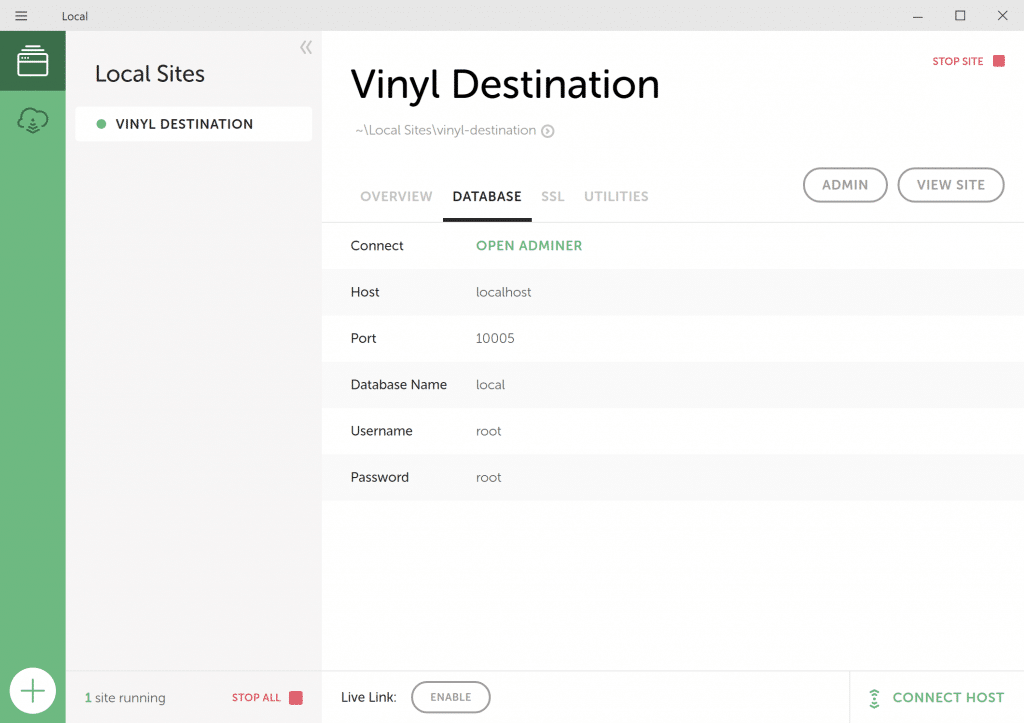Click VIEW SITE to preview Vinyl Destination
1024x723 pixels.
coord(950,185)
